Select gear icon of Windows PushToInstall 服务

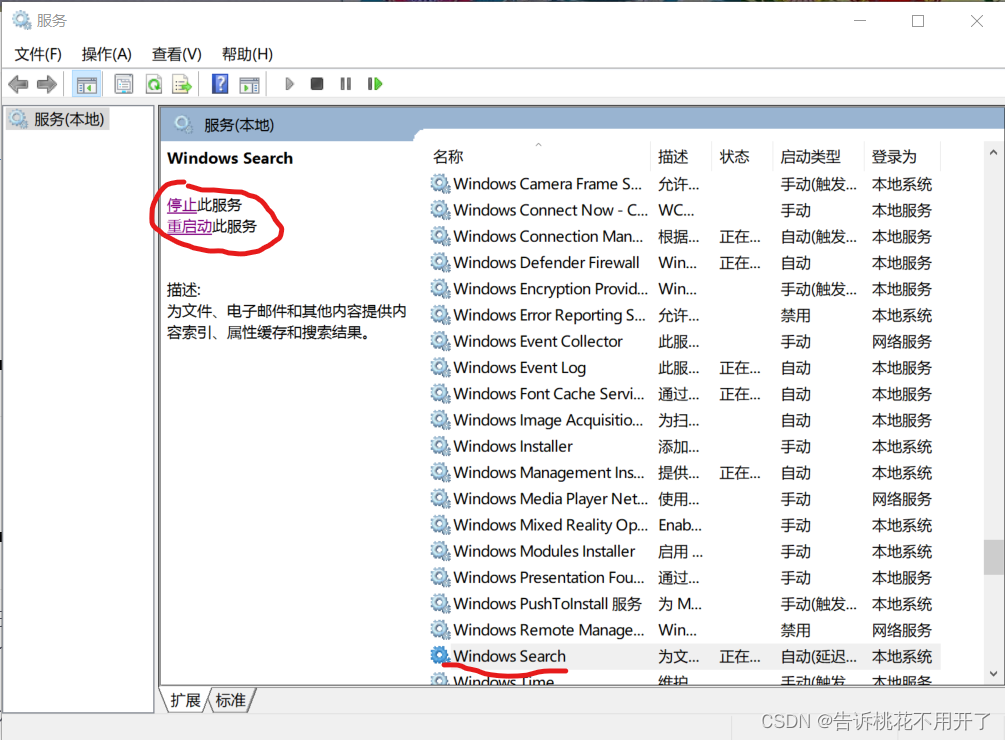440,604
